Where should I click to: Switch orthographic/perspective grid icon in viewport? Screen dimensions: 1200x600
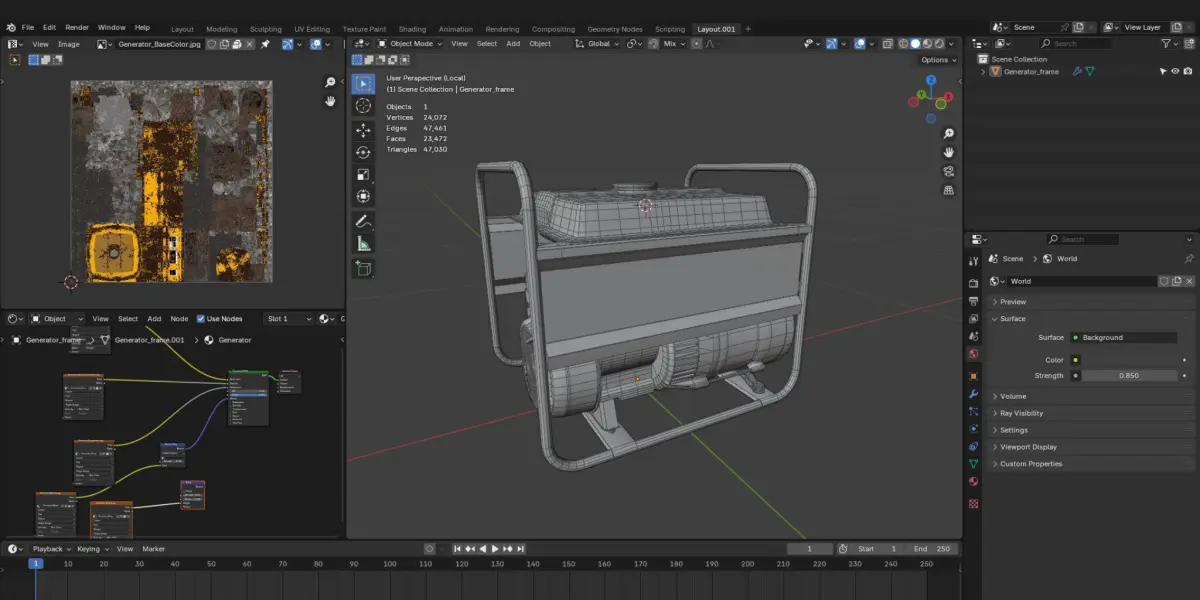point(948,190)
